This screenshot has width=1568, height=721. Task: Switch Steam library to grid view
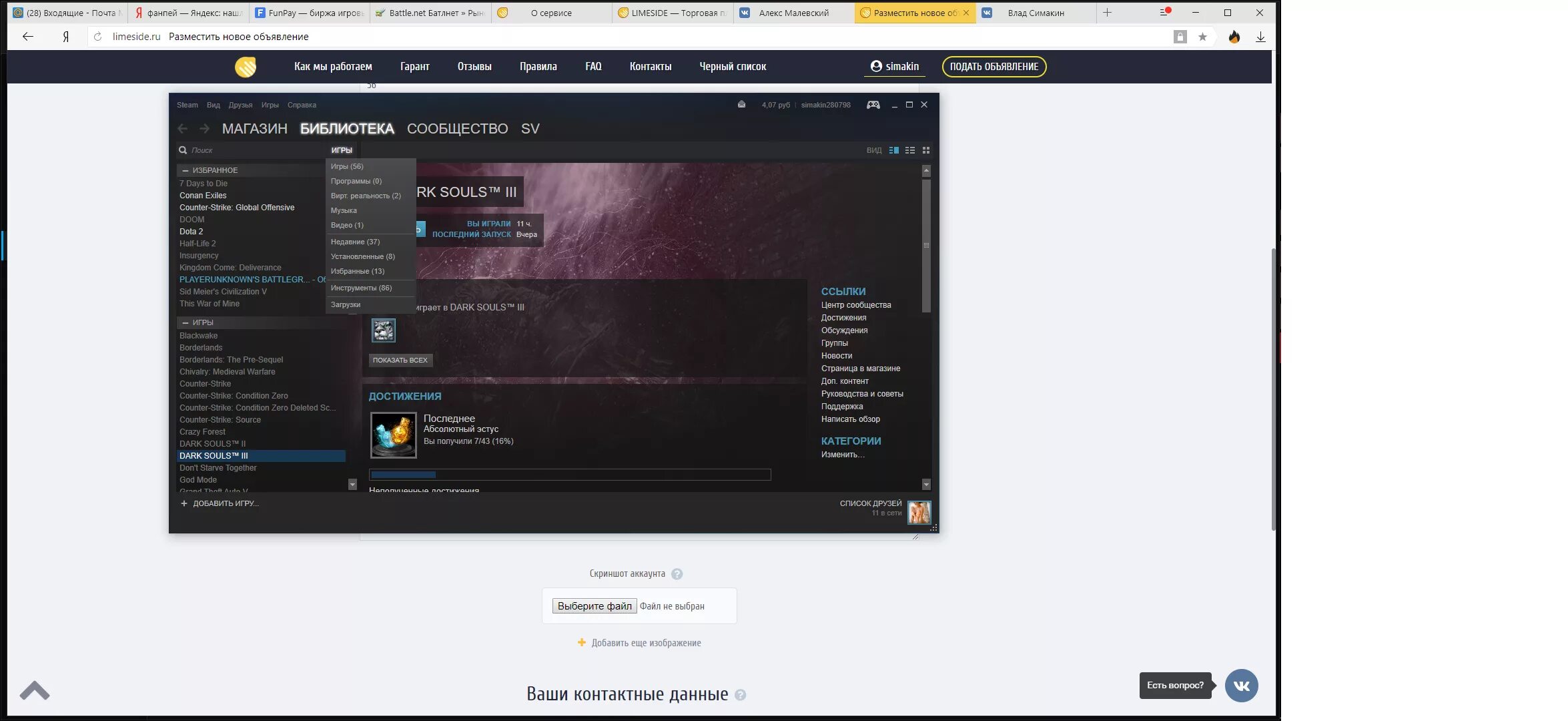coord(926,150)
